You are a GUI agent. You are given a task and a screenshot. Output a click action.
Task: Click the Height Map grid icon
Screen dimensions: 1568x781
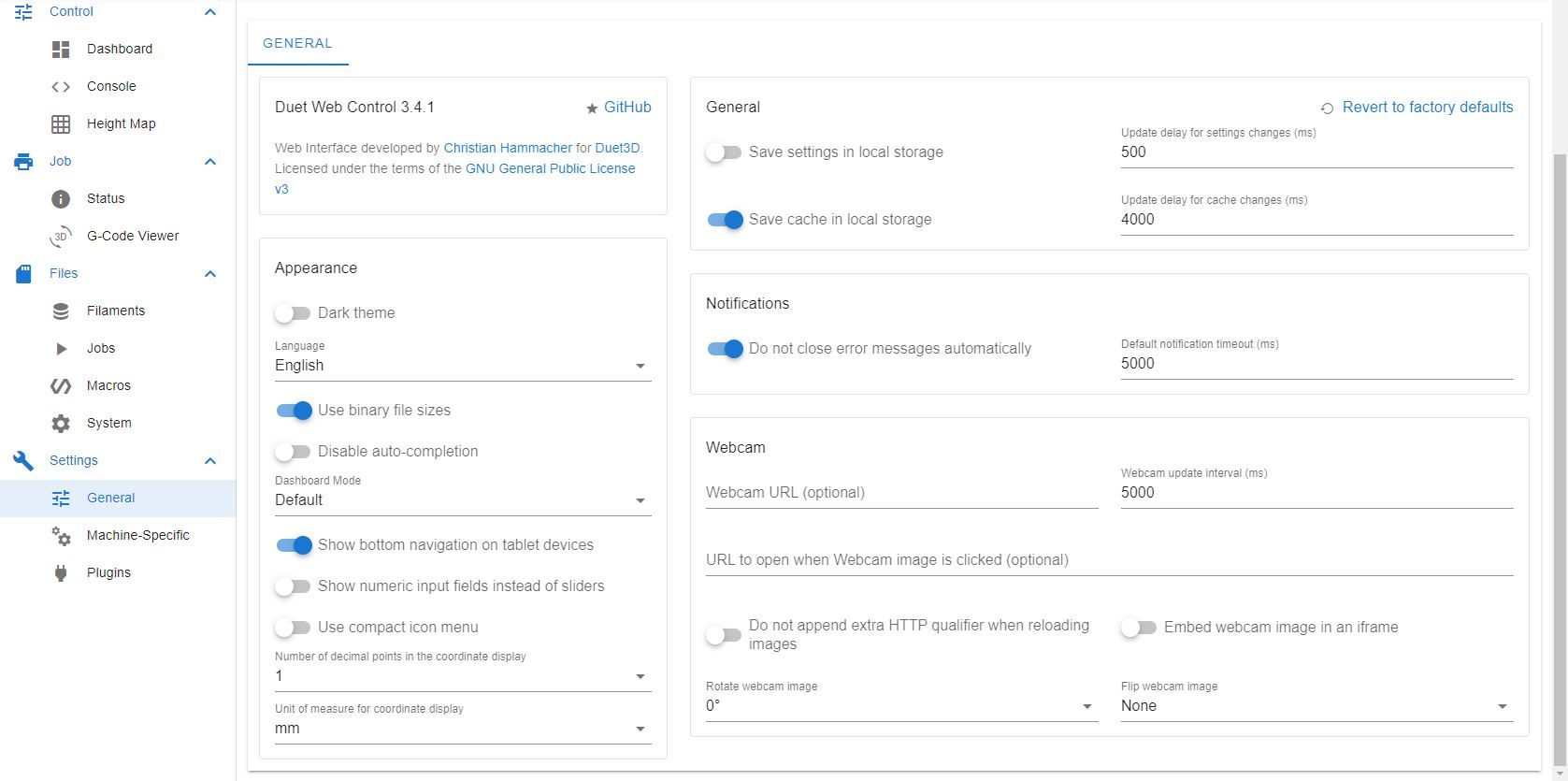coord(61,123)
